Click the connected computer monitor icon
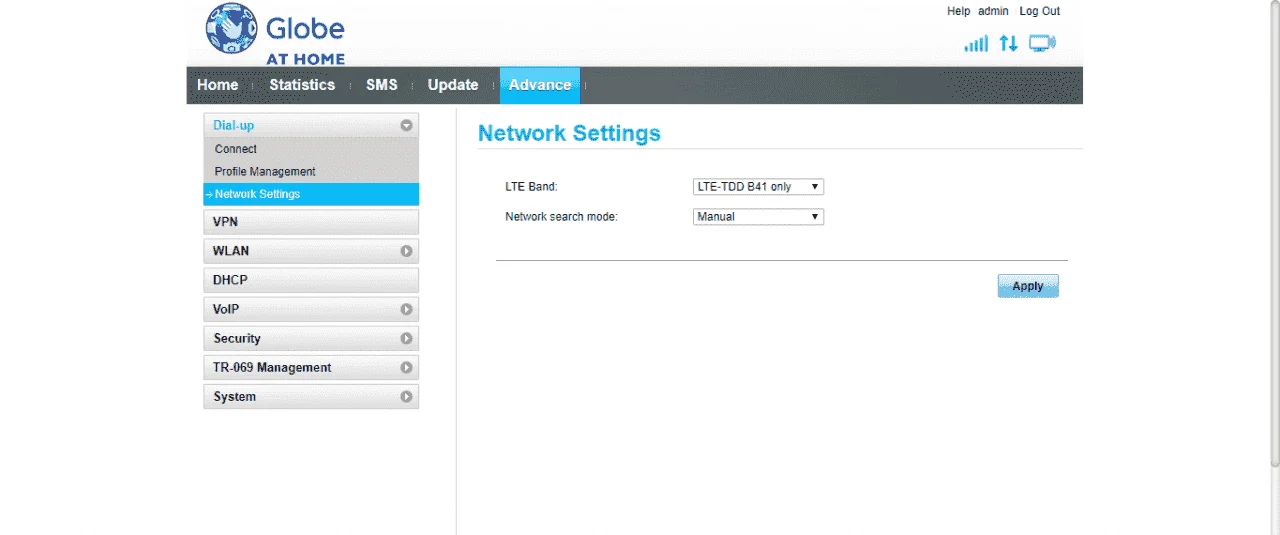This screenshot has height=535, width=1280. click(1042, 44)
